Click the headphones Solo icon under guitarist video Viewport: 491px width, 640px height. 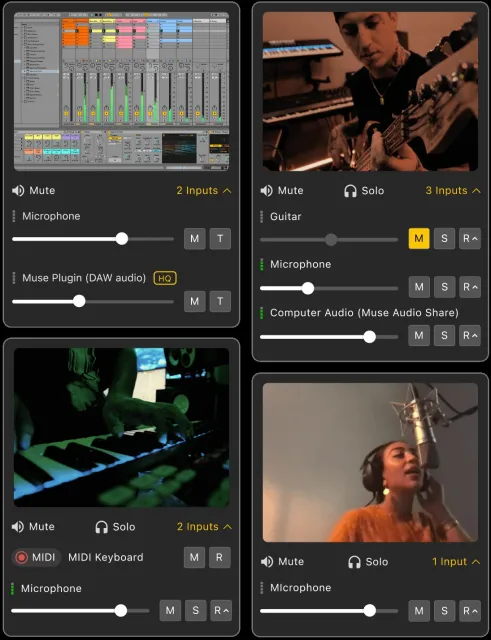pos(350,191)
